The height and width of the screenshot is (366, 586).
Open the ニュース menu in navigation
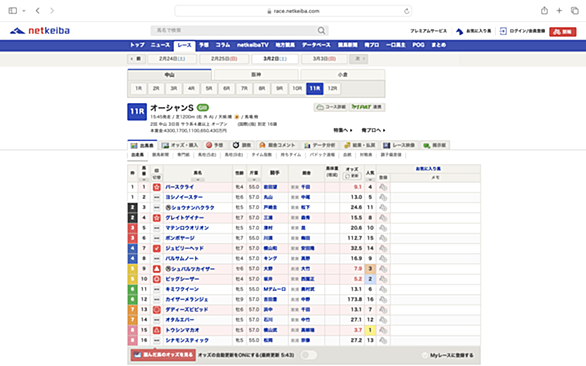tap(160, 45)
